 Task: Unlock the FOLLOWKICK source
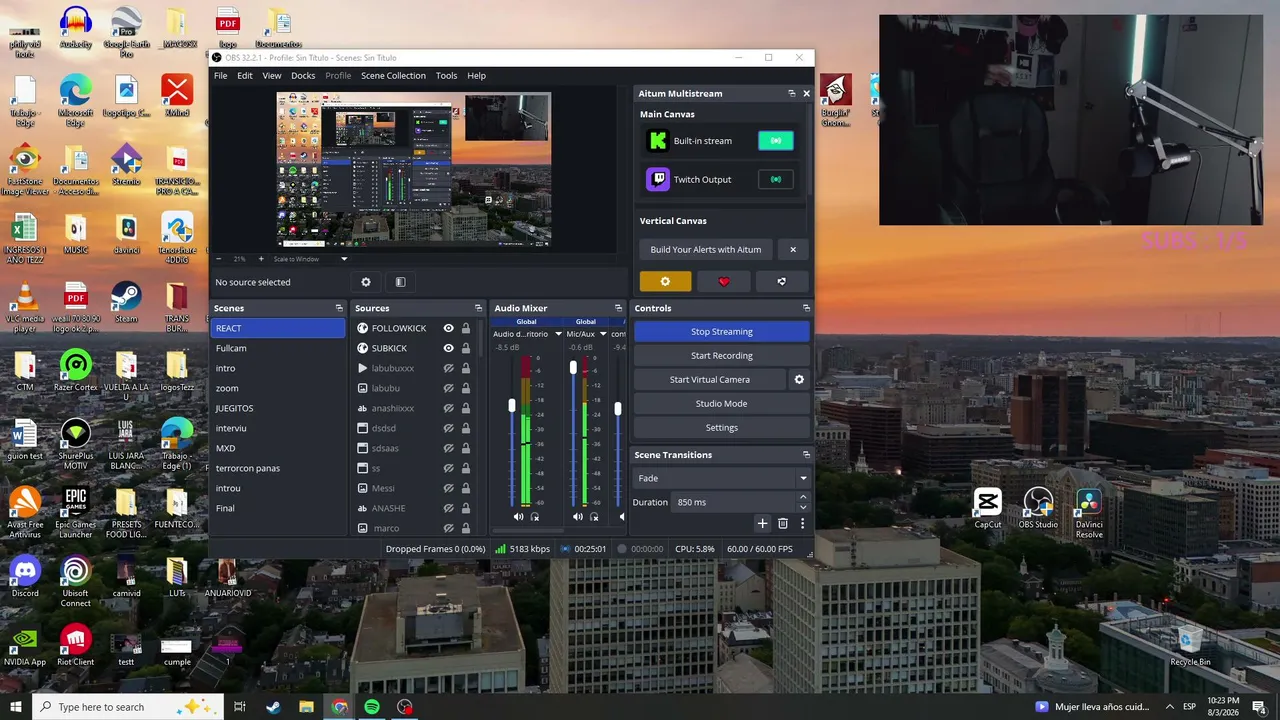[x=466, y=328]
